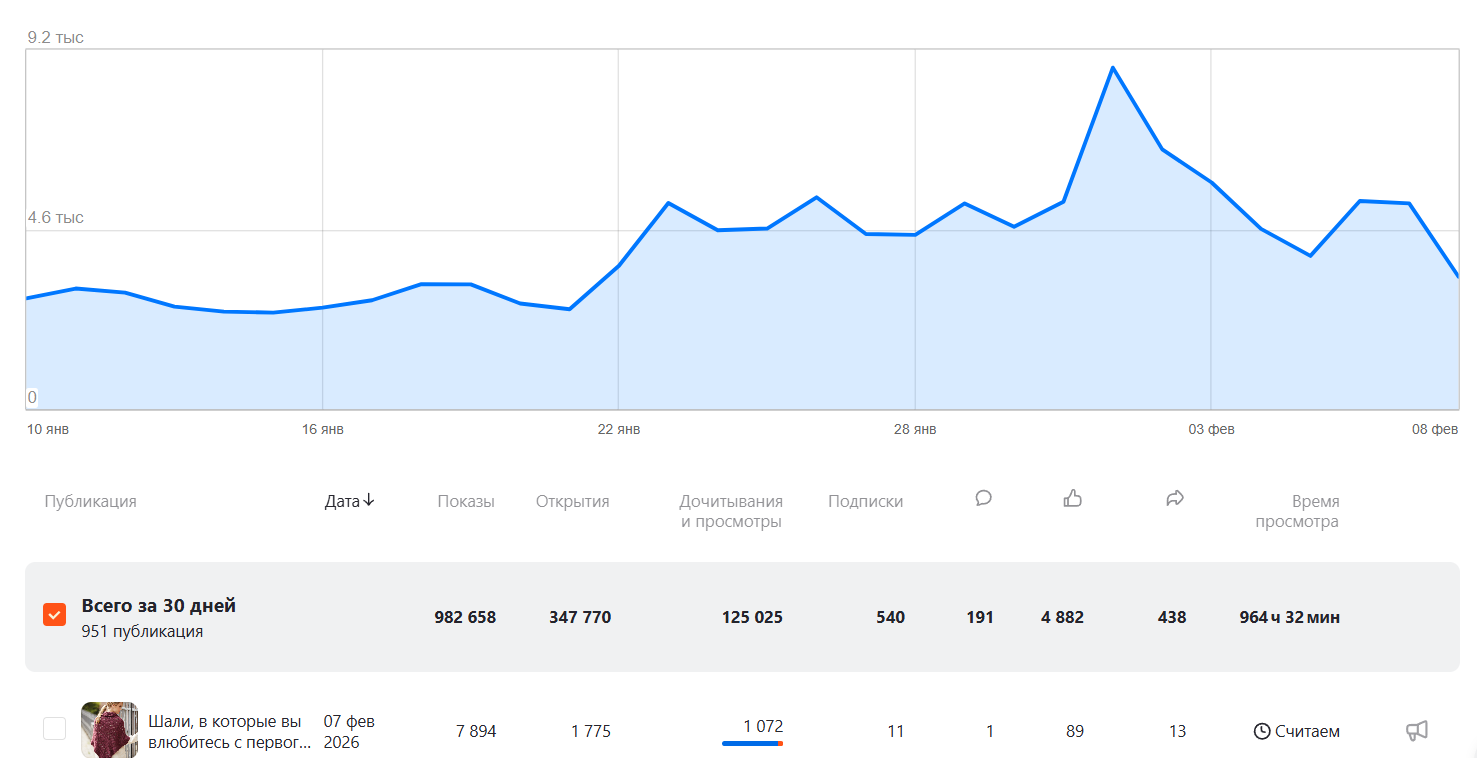Select the "Время просмотра" column header

(1297, 511)
